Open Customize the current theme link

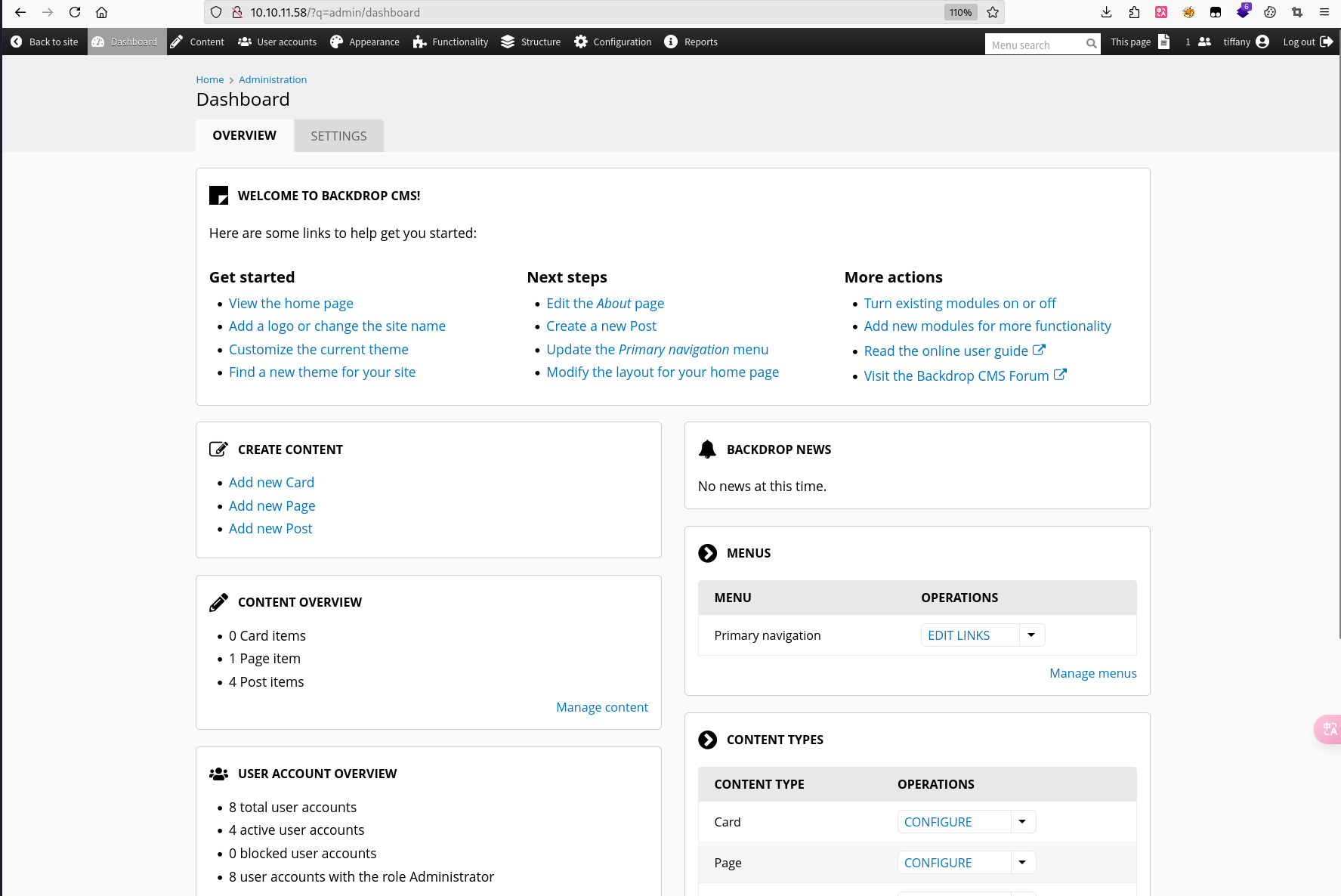point(318,349)
